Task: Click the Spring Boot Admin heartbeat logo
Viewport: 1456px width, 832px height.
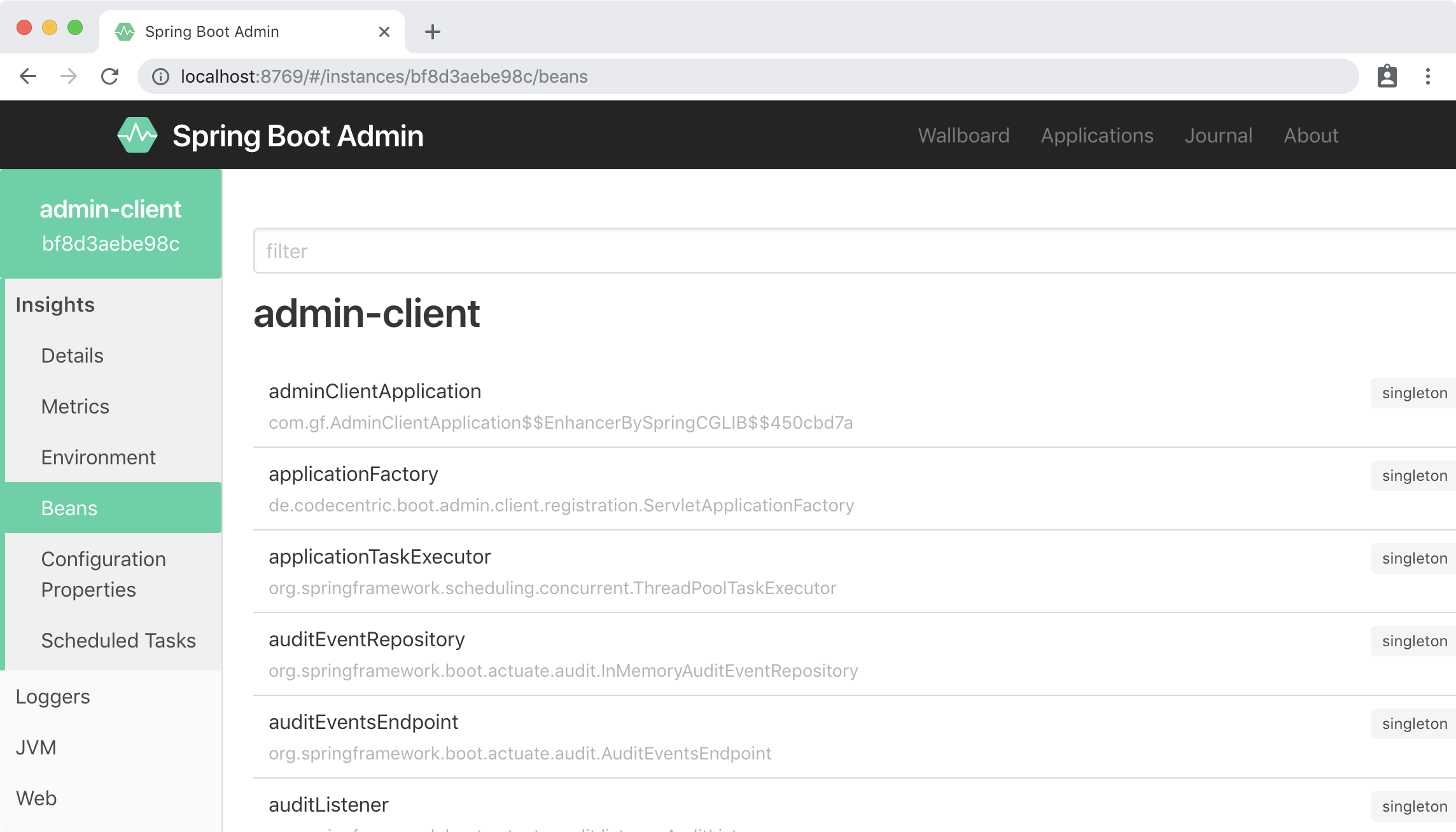Action: [137, 135]
